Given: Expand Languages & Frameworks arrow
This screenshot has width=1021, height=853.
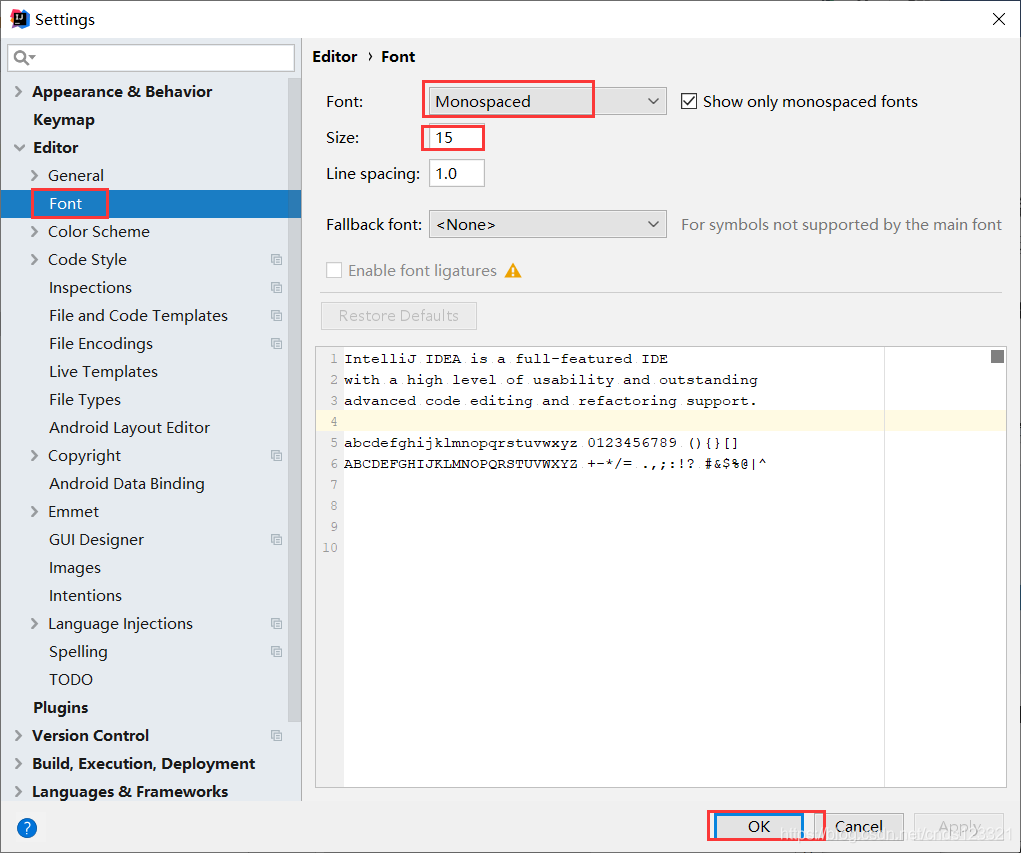Looking at the screenshot, I should (18, 791).
